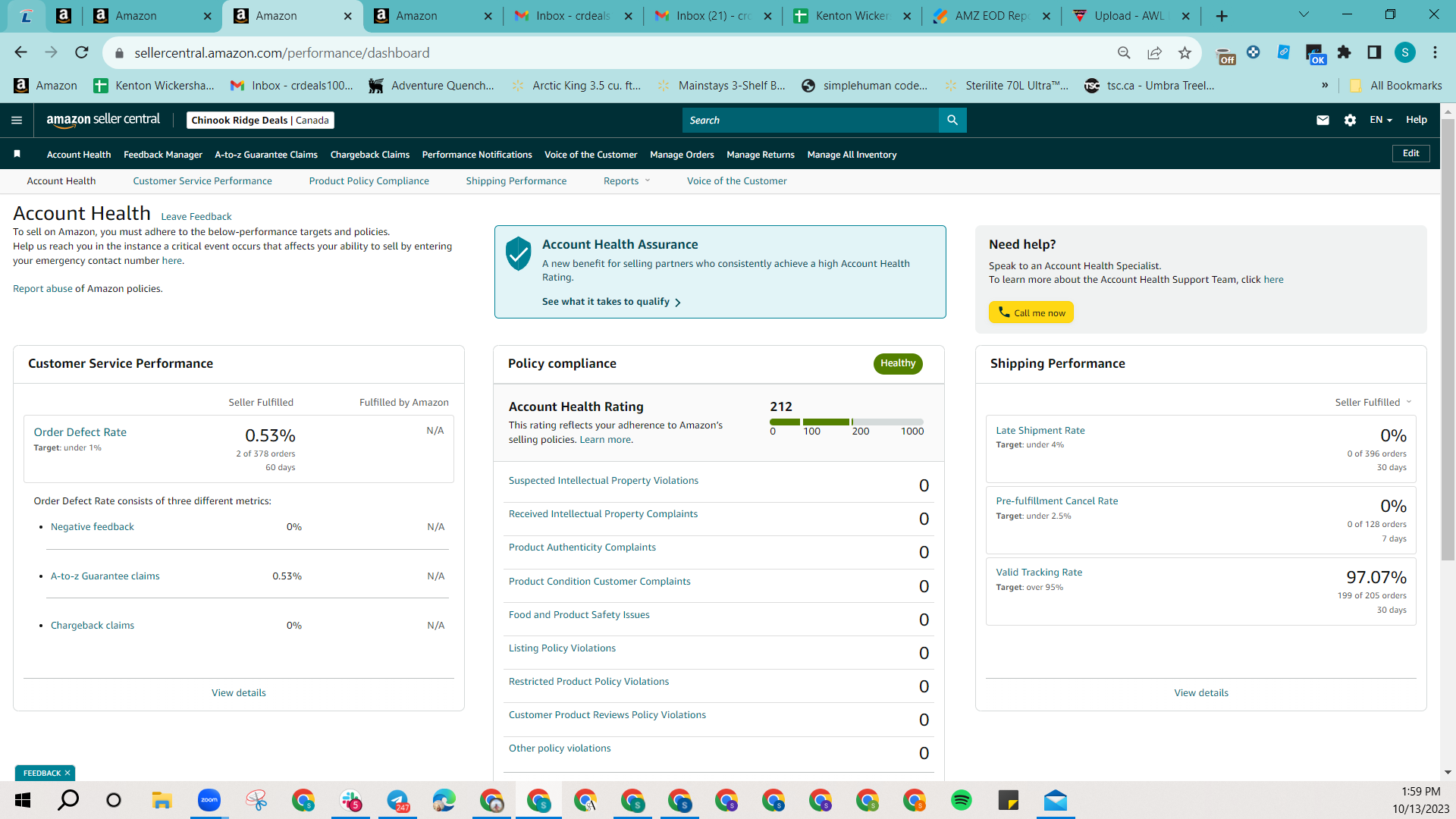The image size is (1456, 819).
Task: Click the Account Health Rating progress bar
Action: pyautogui.click(x=846, y=422)
